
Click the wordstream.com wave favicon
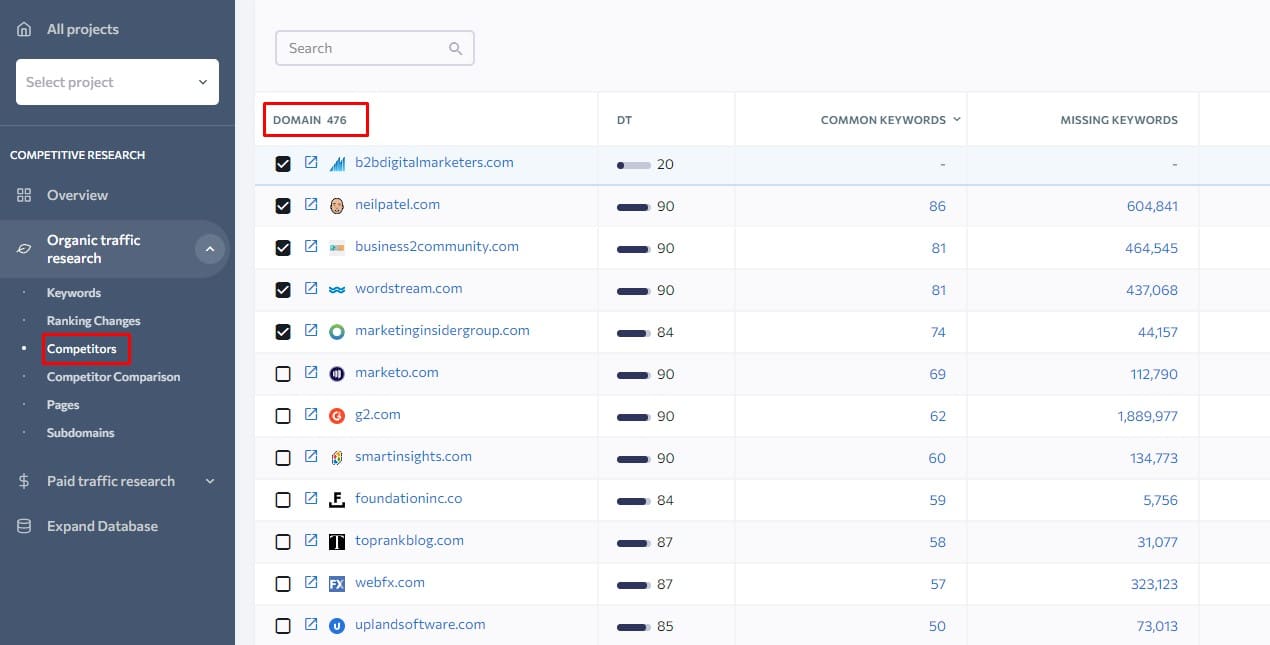337,290
